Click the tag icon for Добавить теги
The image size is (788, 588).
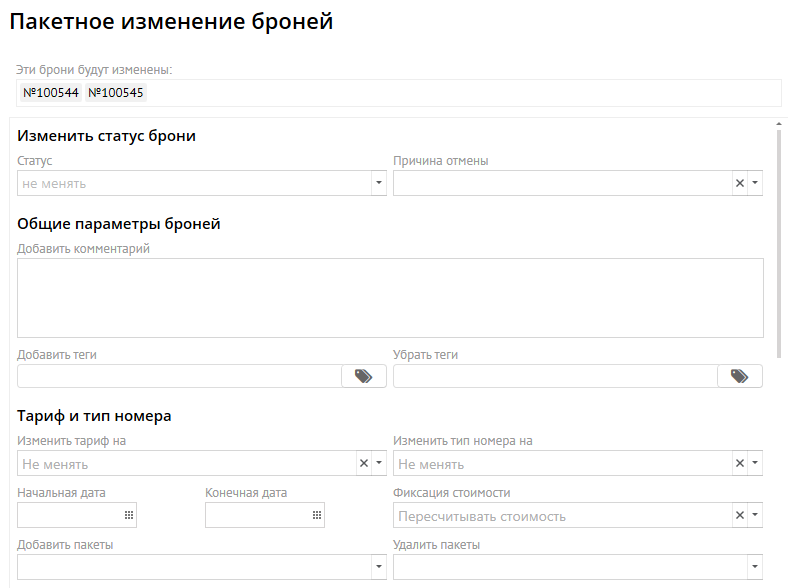click(x=363, y=376)
